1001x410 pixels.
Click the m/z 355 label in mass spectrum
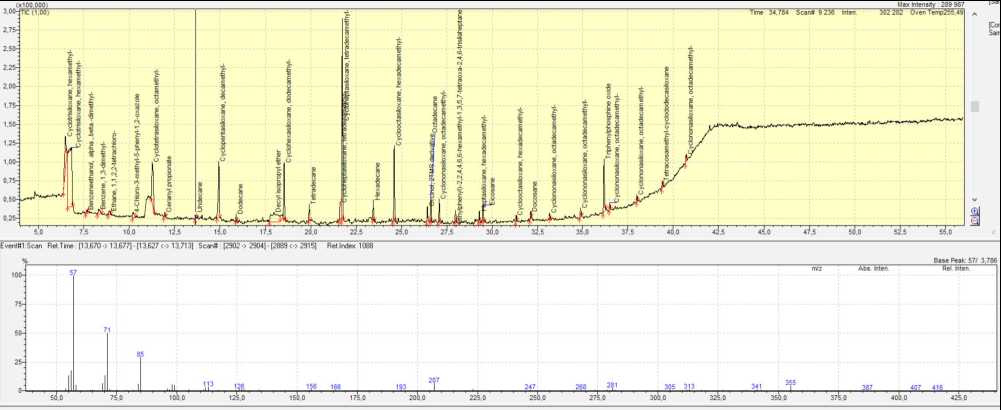click(x=790, y=383)
